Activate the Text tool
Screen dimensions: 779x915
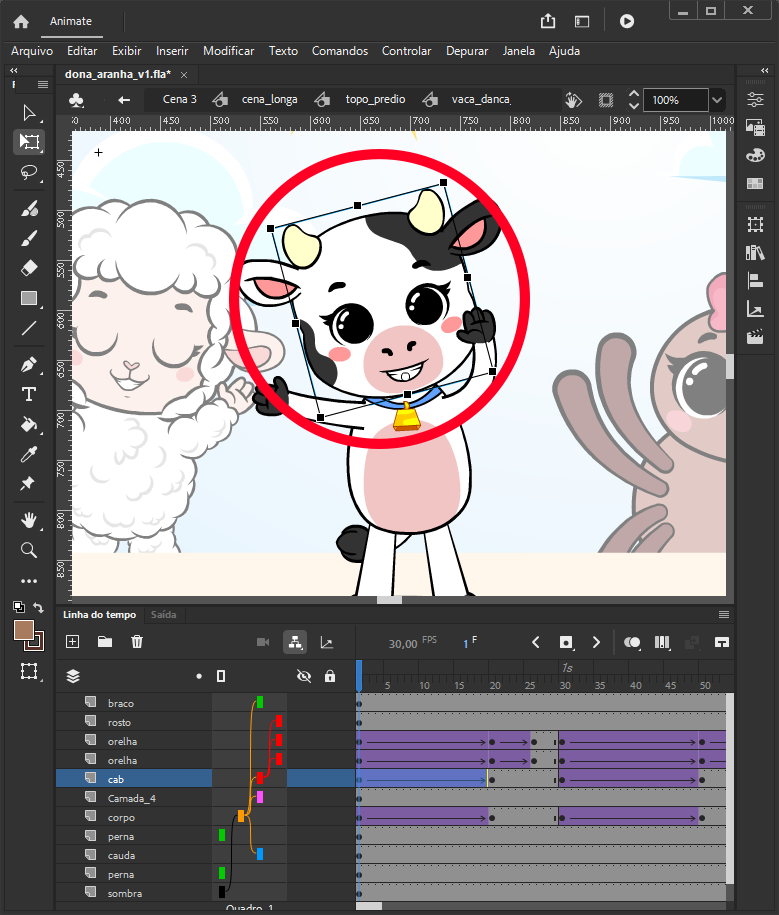click(29, 394)
